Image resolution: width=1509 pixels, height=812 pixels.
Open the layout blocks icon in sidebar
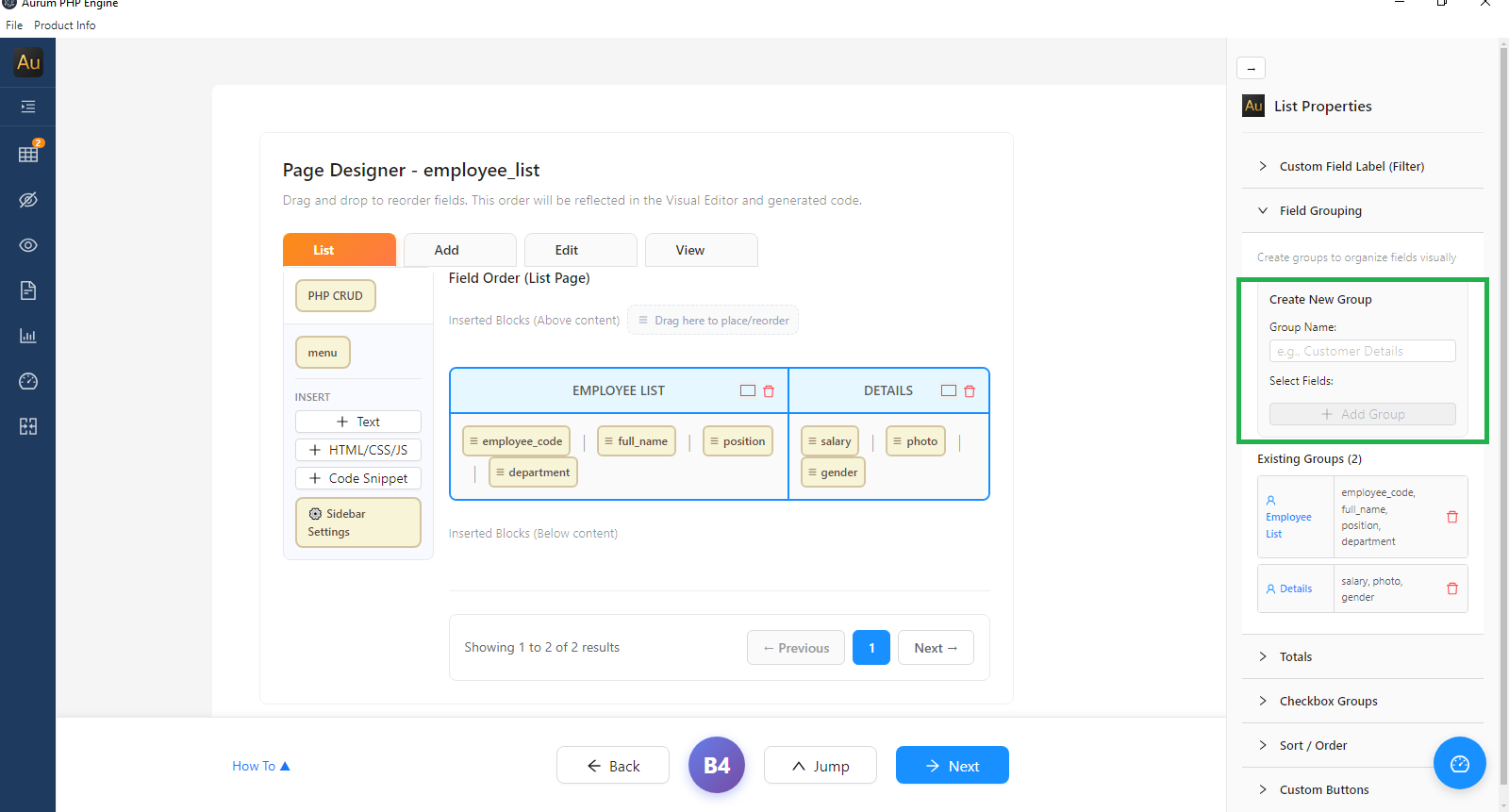click(28, 426)
